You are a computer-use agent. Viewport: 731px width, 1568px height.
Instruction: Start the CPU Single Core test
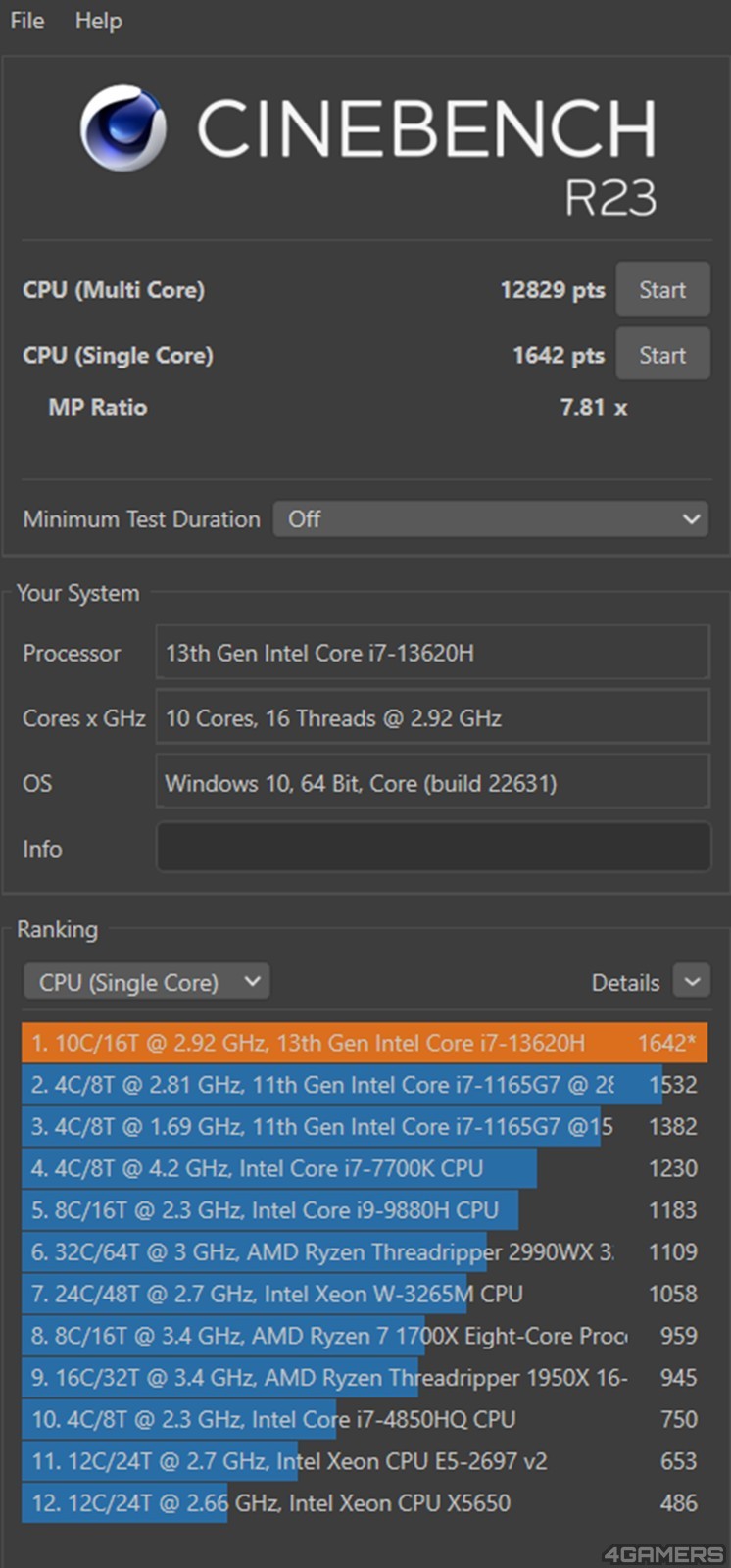point(662,355)
